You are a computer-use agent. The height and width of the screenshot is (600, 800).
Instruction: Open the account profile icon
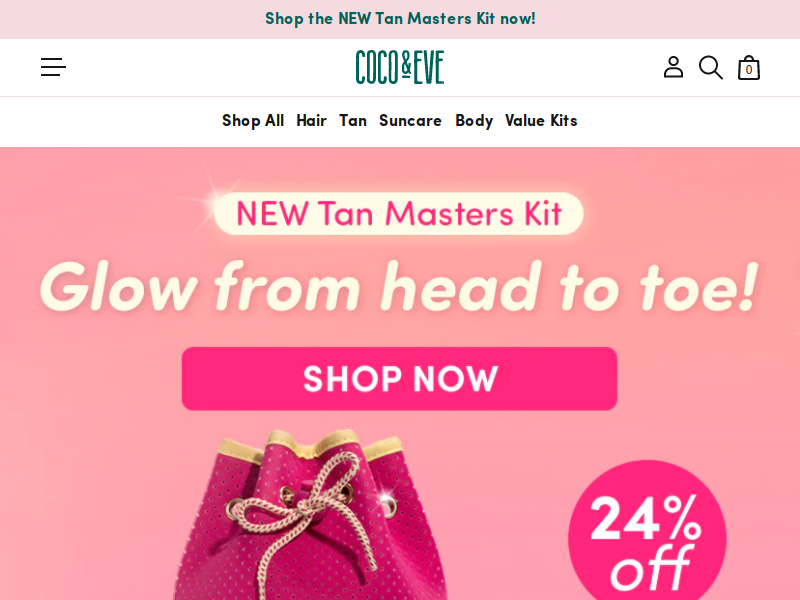(x=673, y=67)
